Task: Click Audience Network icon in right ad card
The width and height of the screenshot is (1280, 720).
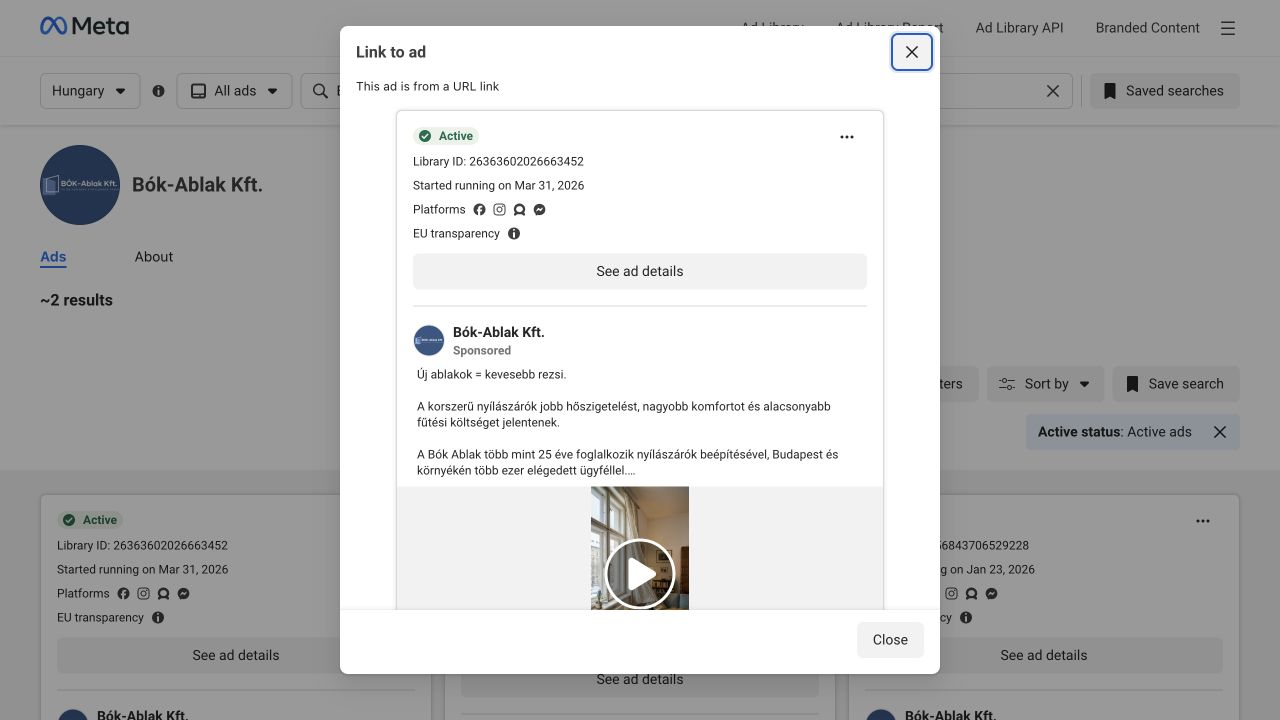Action: click(x=971, y=594)
